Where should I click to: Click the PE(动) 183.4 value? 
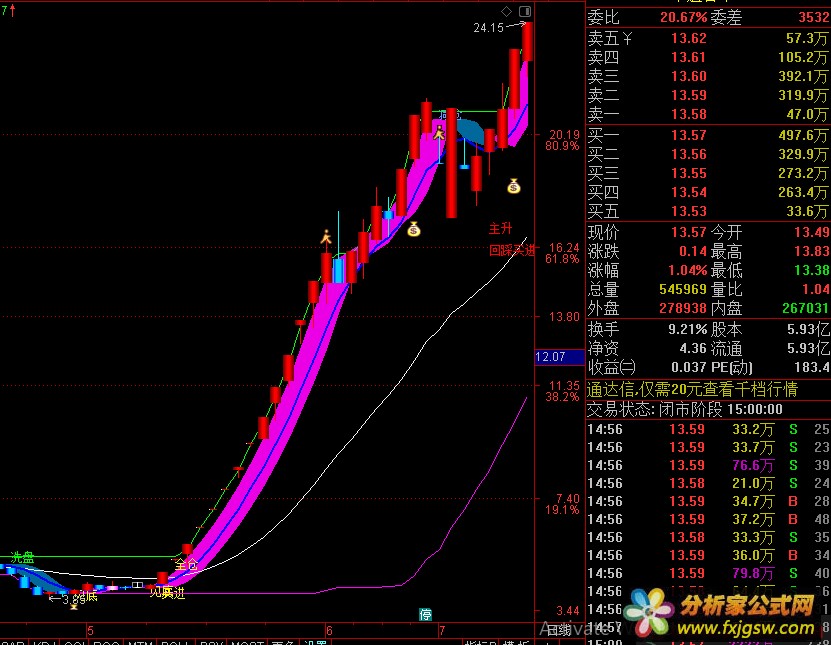[x=813, y=367]
